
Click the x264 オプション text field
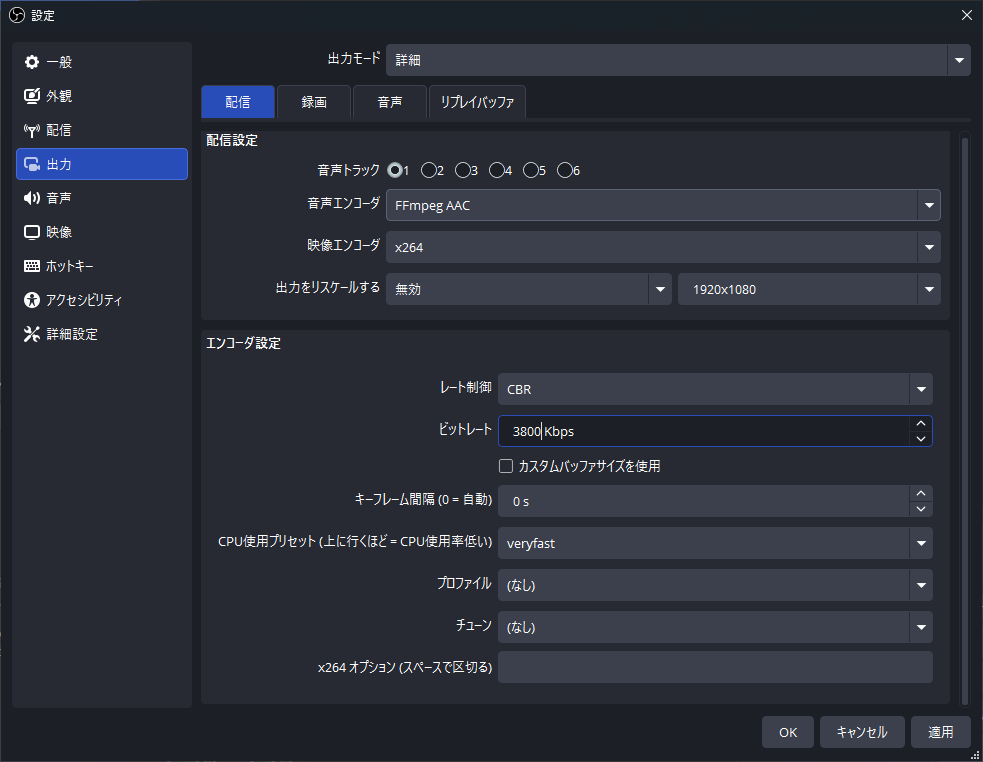tap(715, 667)
